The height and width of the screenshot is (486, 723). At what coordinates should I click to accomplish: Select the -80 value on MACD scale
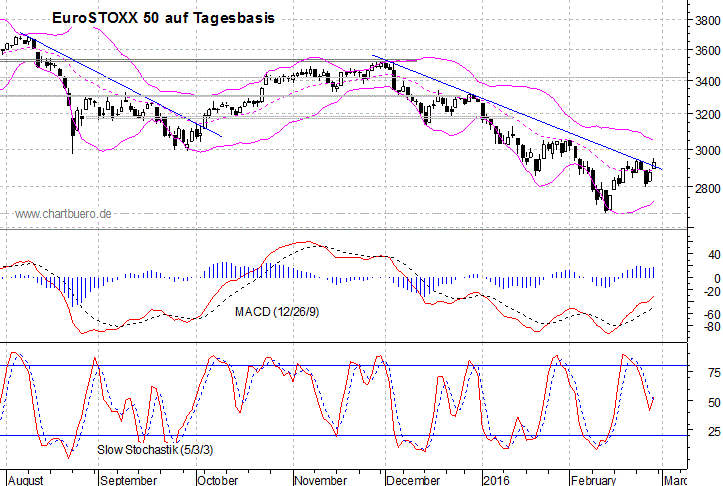click(x=703, y=327)
